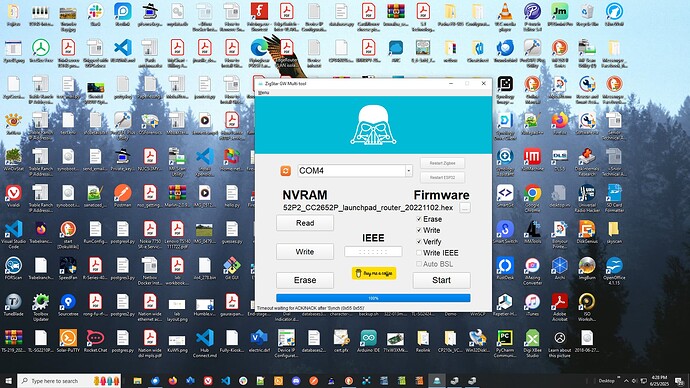Select the Vivaldi browser desktop icon
Viewport: 690px width, 388px height.
click(x=14, y=196)
